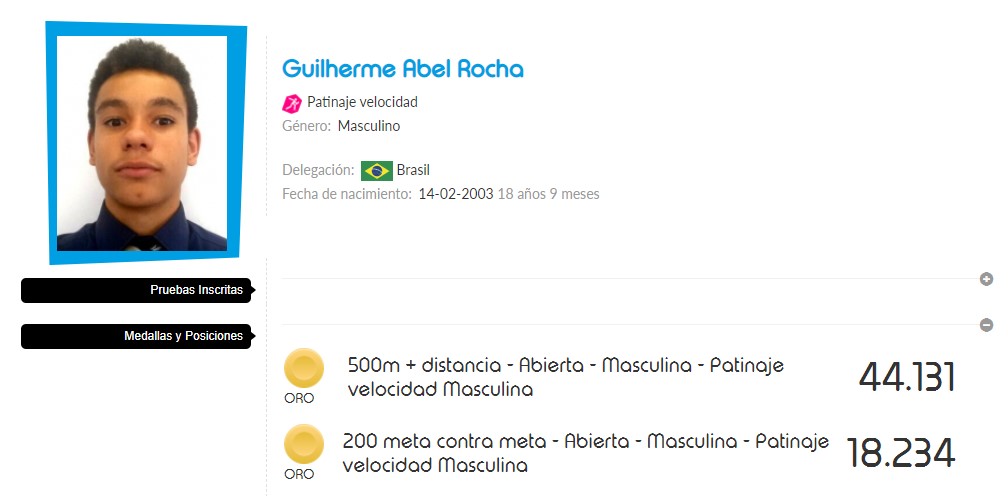The height and width of the screenshot is (496, 1008).
Task: Click the athlete name Guilherme Abel Rocha
Action: click(403, 68)
